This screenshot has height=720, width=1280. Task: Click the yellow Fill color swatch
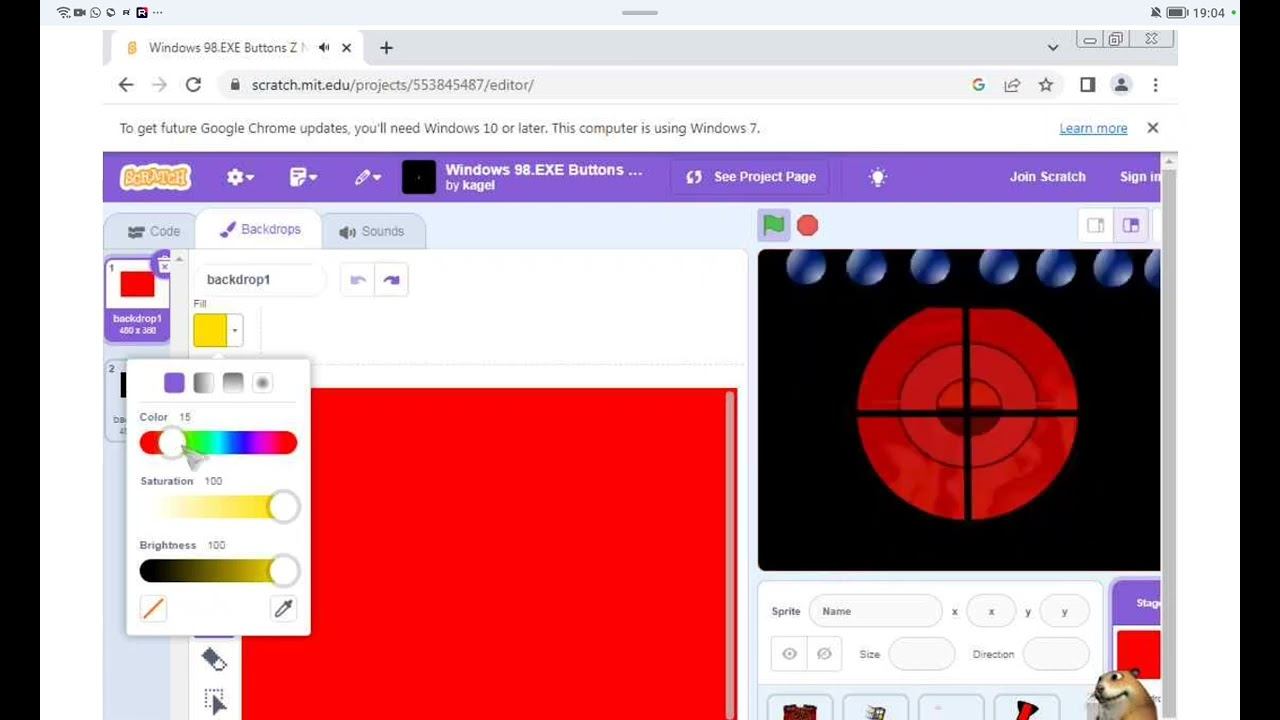(210, 330)
